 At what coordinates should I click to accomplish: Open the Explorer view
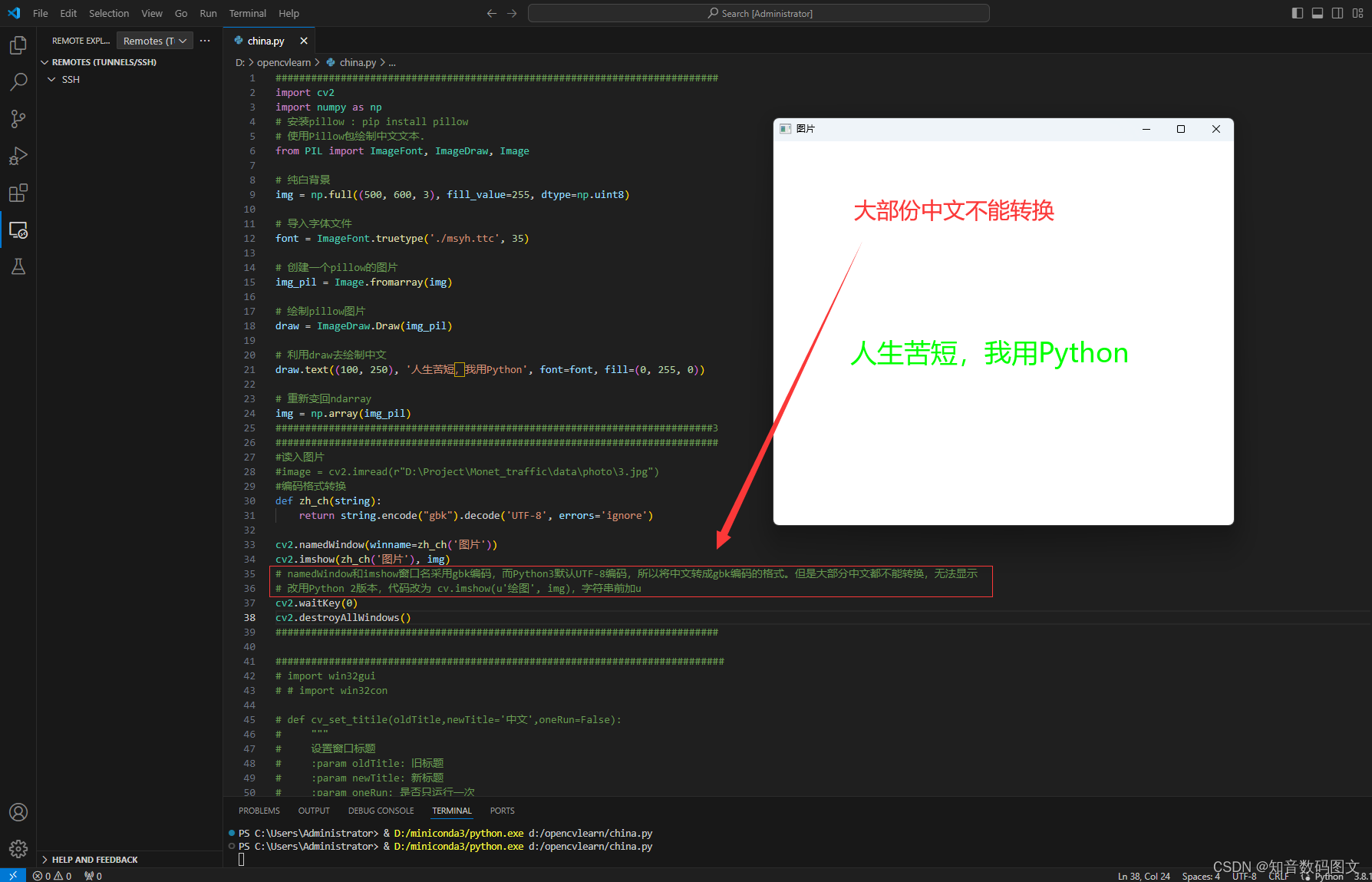pyautogui.click(x=18, y=45)
